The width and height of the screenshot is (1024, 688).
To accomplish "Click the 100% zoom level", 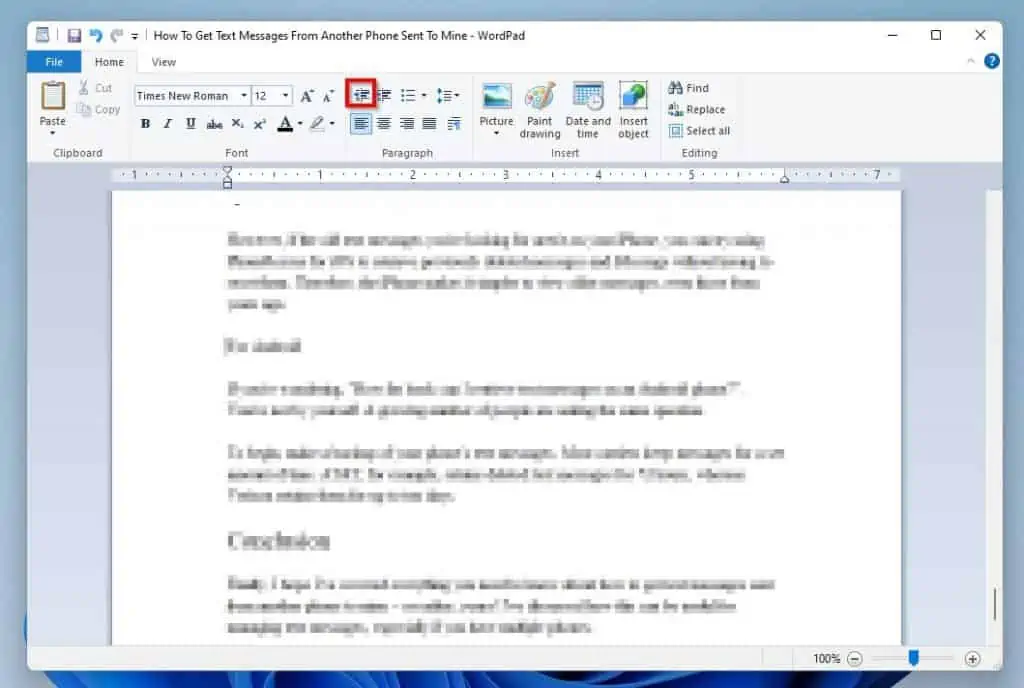I will [826, 659].
